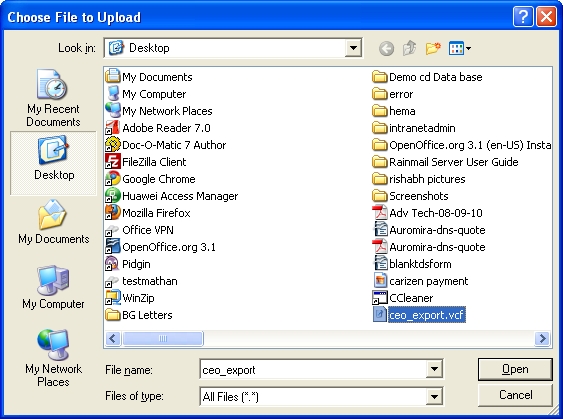Select My Computer in the places bar
The height and width of the screenshot is (419, 563).
[x=53, y=287]
